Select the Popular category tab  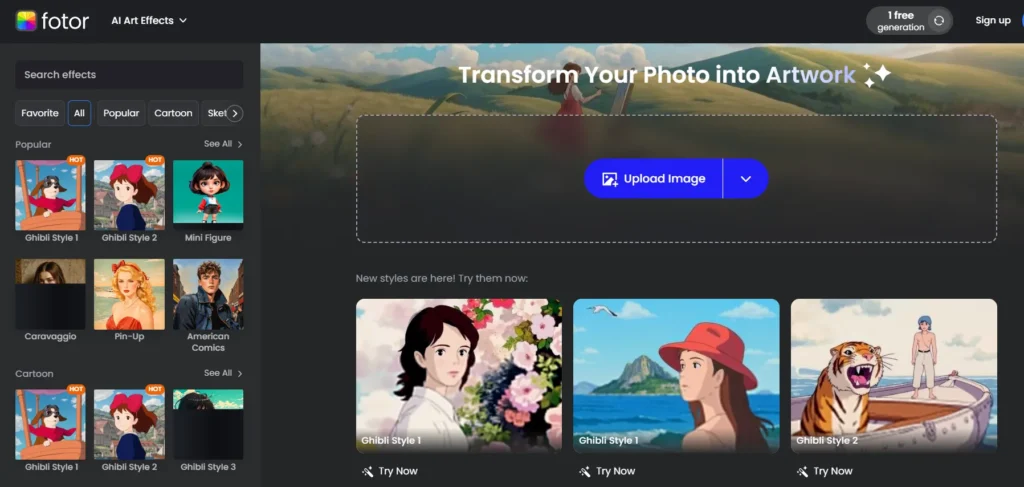point(121,113)
